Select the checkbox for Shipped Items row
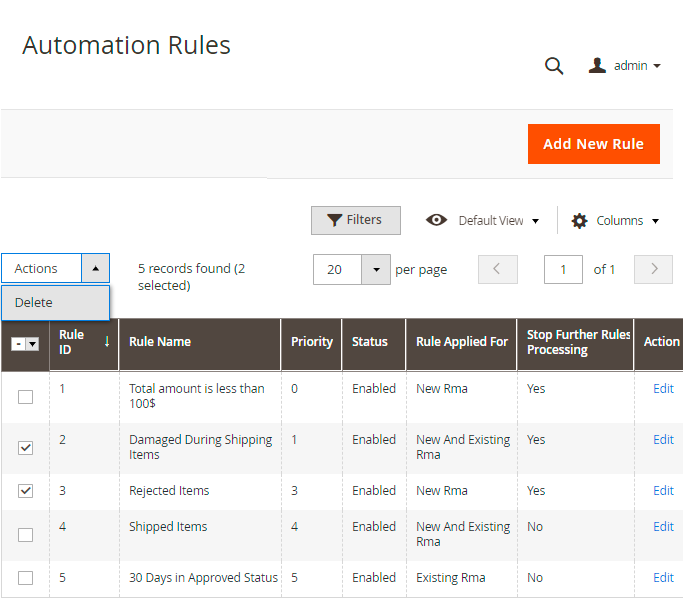 point(26,535)
